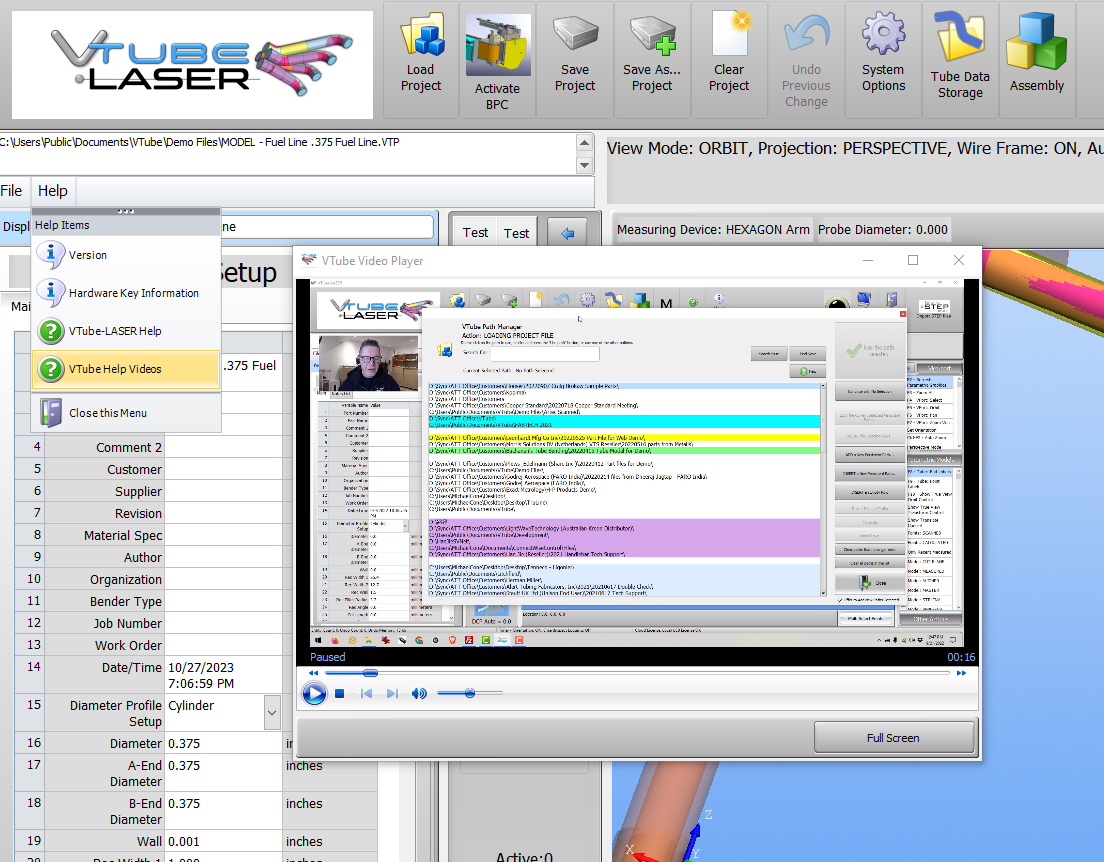1104x862 pixels.
Task: Open VTube-LASER Help entry
Action: pyautogui.click(x=126, y=331)
